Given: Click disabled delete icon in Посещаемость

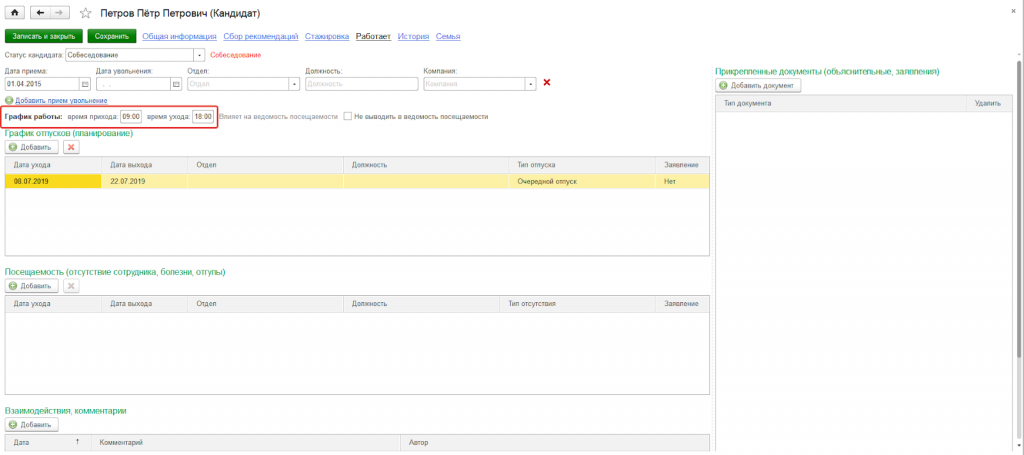Looking at the screenshot, I should [x=71, y=286].
